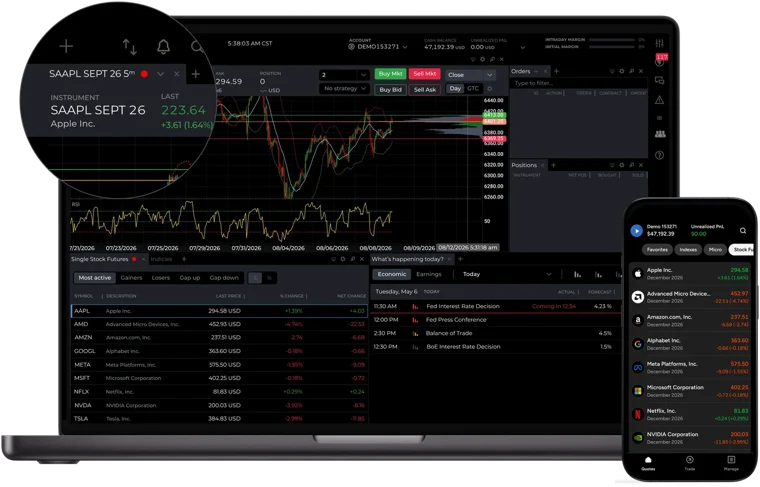Pop out the Single Stock Futures panel

click(x=352, y=259)
